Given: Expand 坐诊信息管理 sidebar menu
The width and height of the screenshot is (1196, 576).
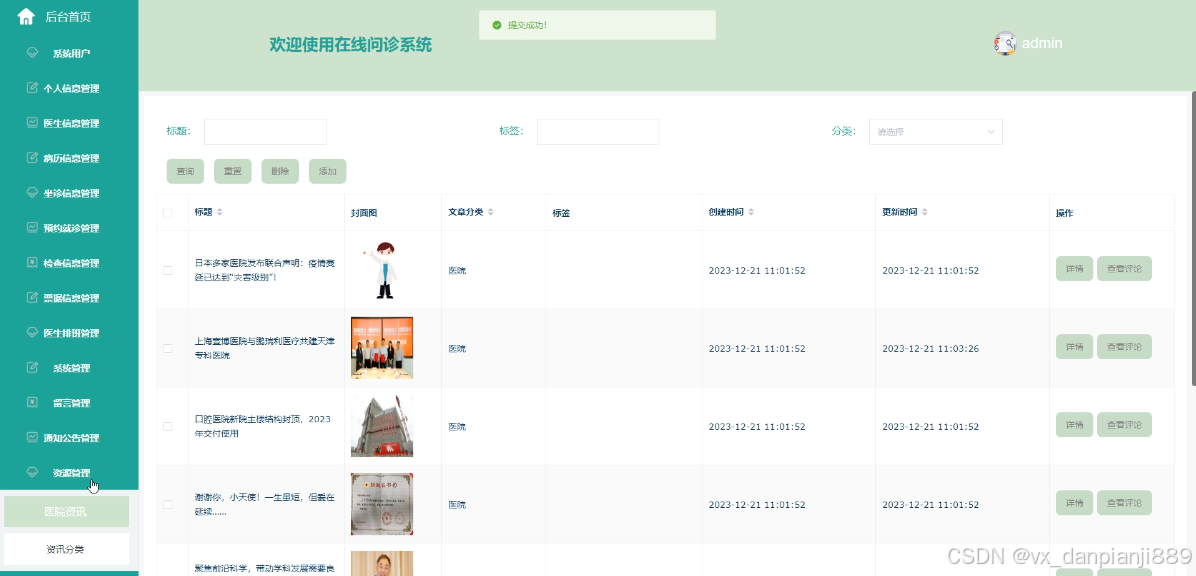Looking at the screenshot, I should click(x=69, y=193).
